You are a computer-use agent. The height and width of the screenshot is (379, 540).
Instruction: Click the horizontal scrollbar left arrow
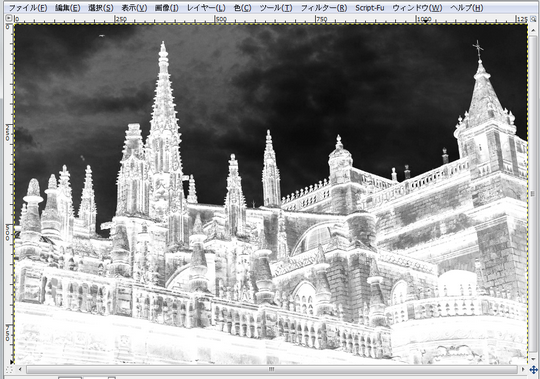(20, 369)
